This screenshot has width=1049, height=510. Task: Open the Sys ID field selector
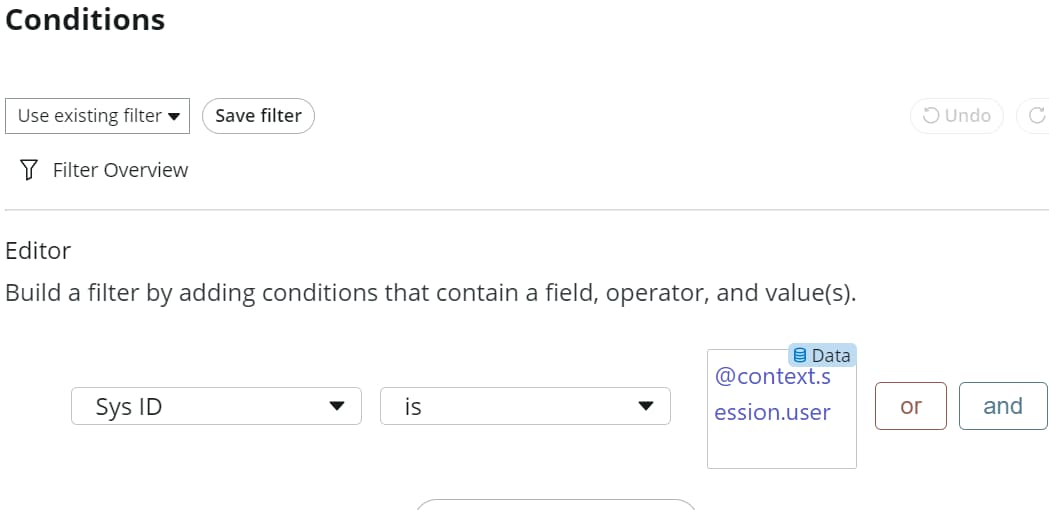216,406
